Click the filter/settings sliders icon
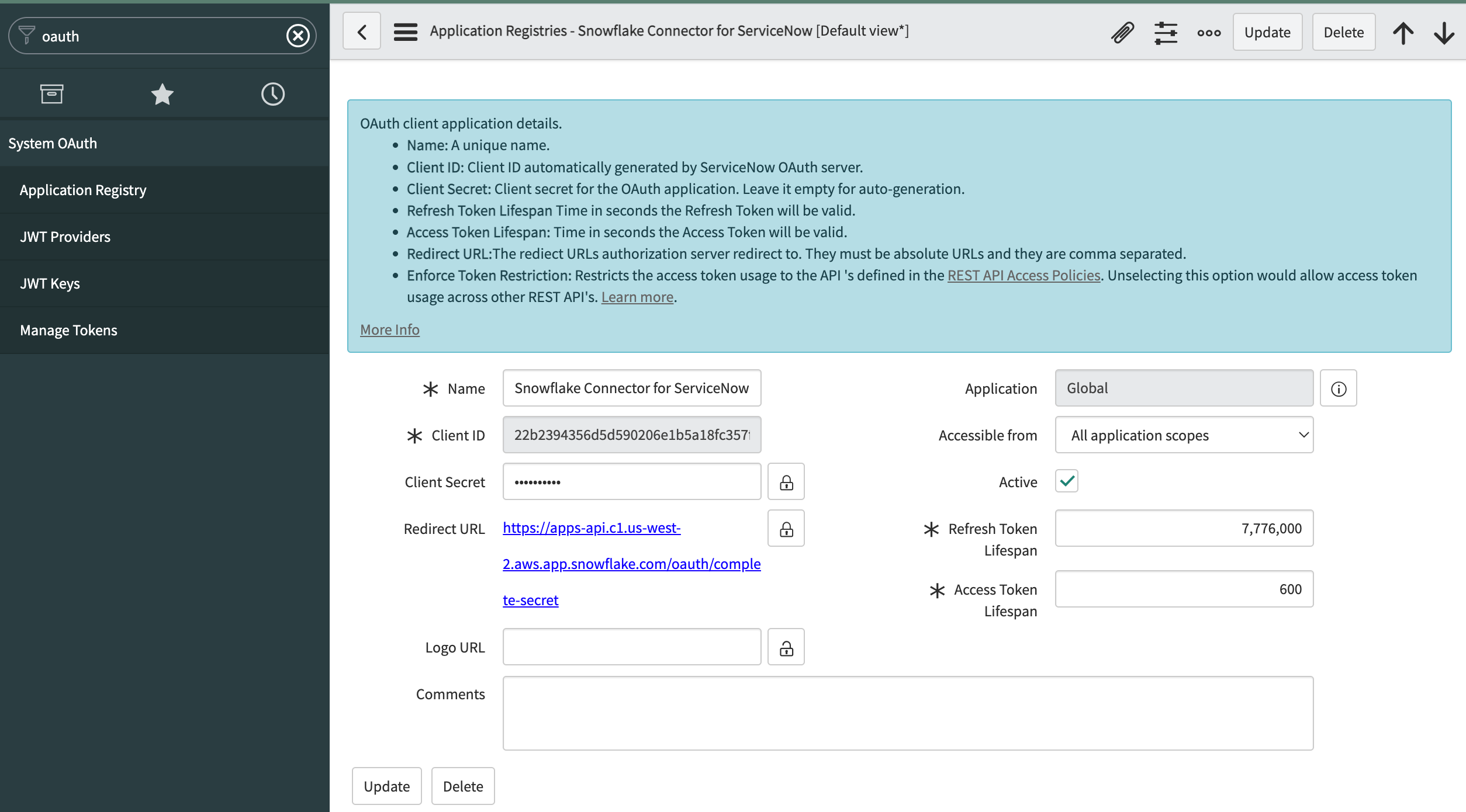Screen dimensions: 1466x812 1163,32
